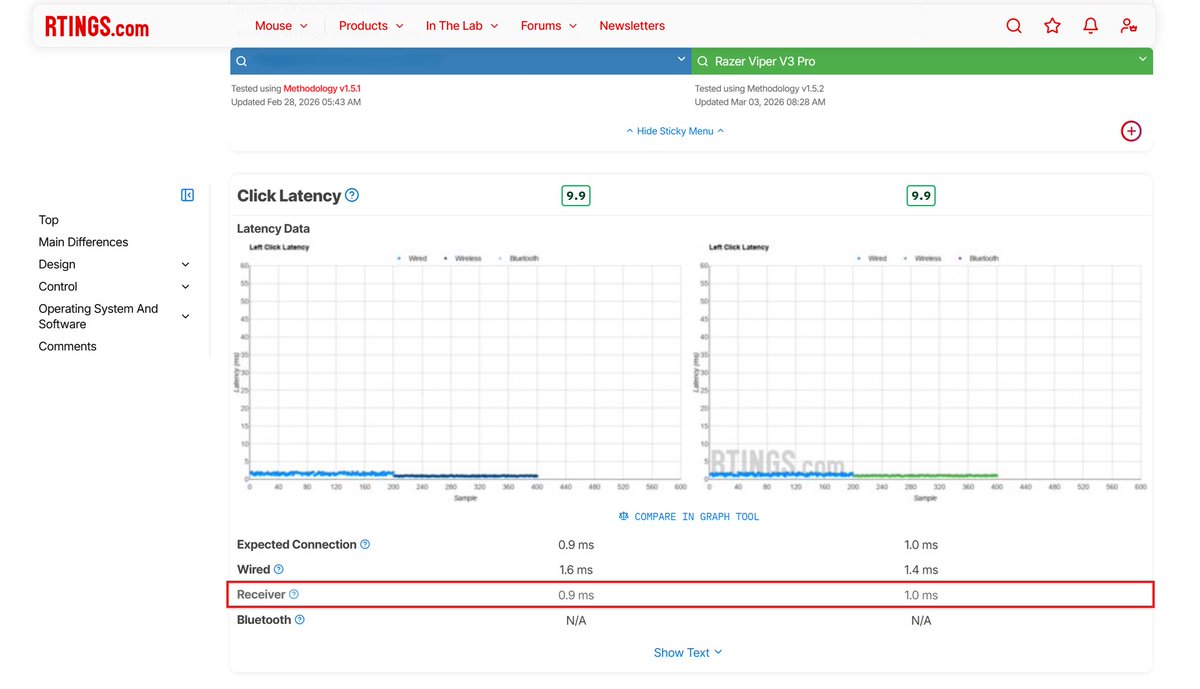Viewport: 1200px width, 689px height.
Task: Go to Newsletters
Action: (x=632, y=26)
